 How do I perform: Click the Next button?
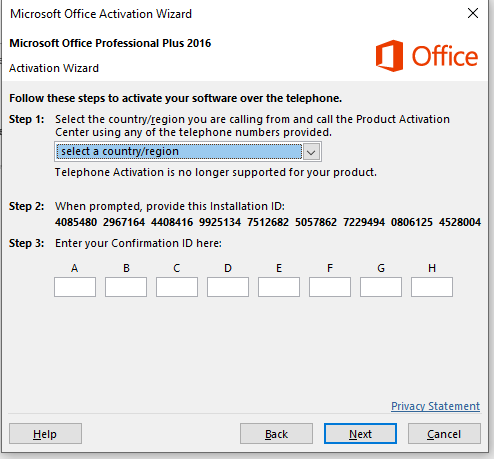click(x=360, y=434)
